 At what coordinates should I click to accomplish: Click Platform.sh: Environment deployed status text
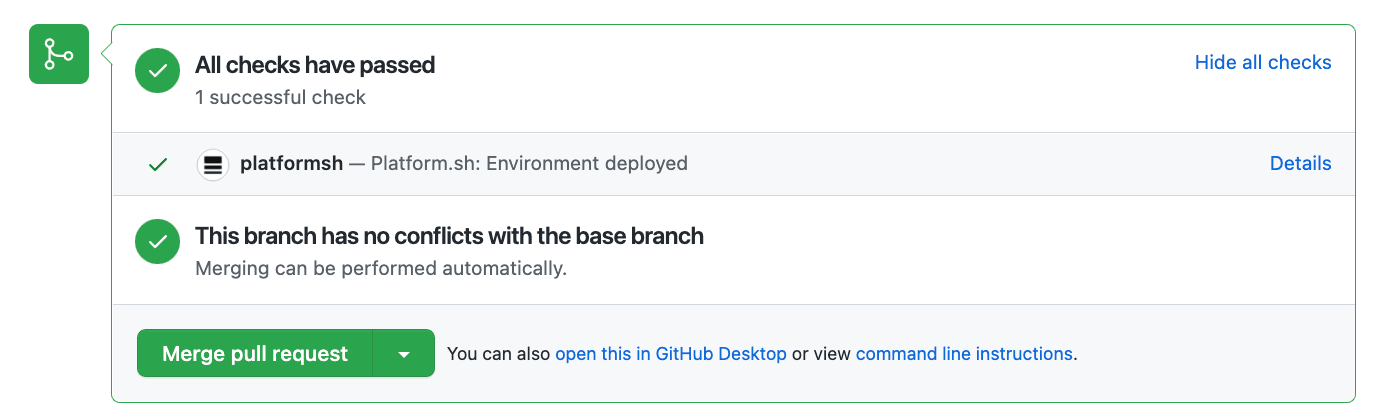[x=529, y=163]
